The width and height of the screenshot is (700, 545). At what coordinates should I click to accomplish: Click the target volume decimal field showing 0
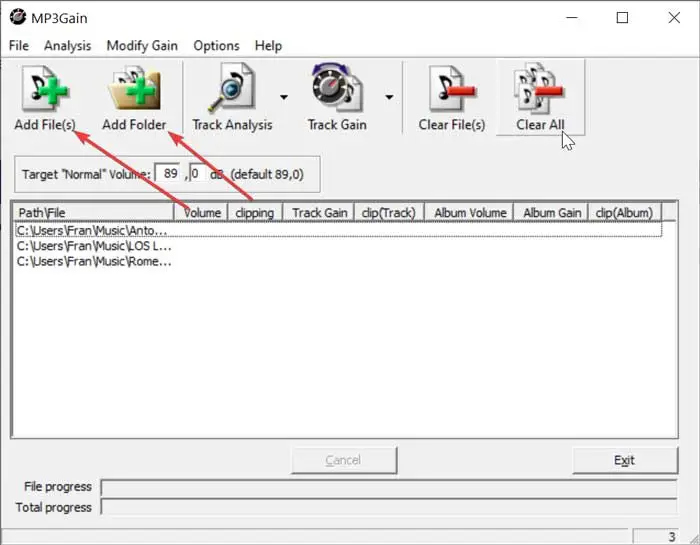pos(197,173)
